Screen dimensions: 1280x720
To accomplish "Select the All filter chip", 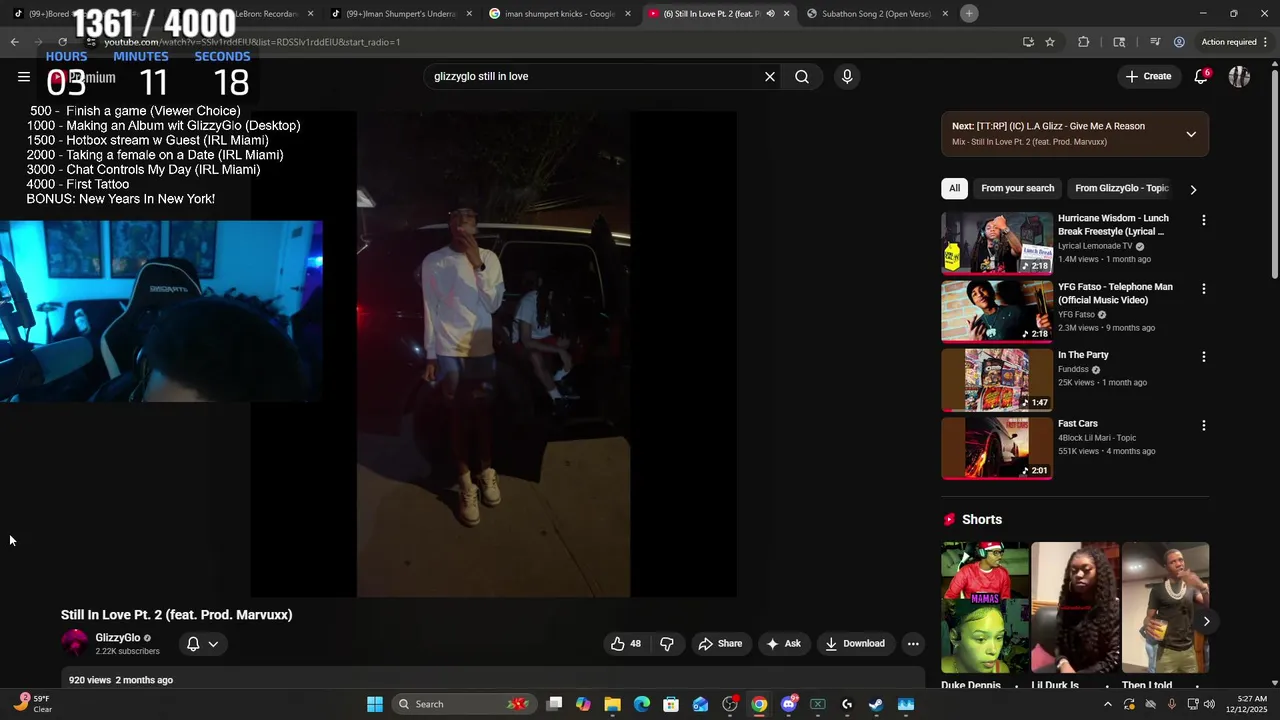I will 954,188.
